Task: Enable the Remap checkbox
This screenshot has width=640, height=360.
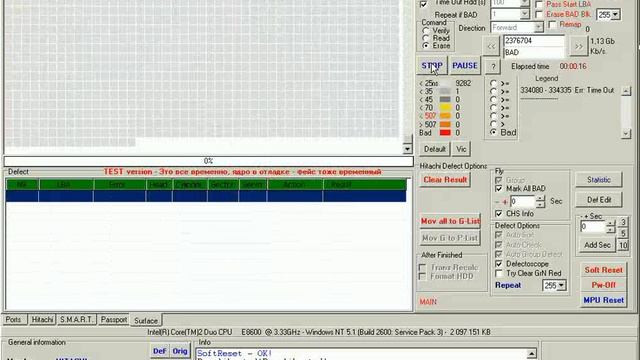Action: pos(552,25)
